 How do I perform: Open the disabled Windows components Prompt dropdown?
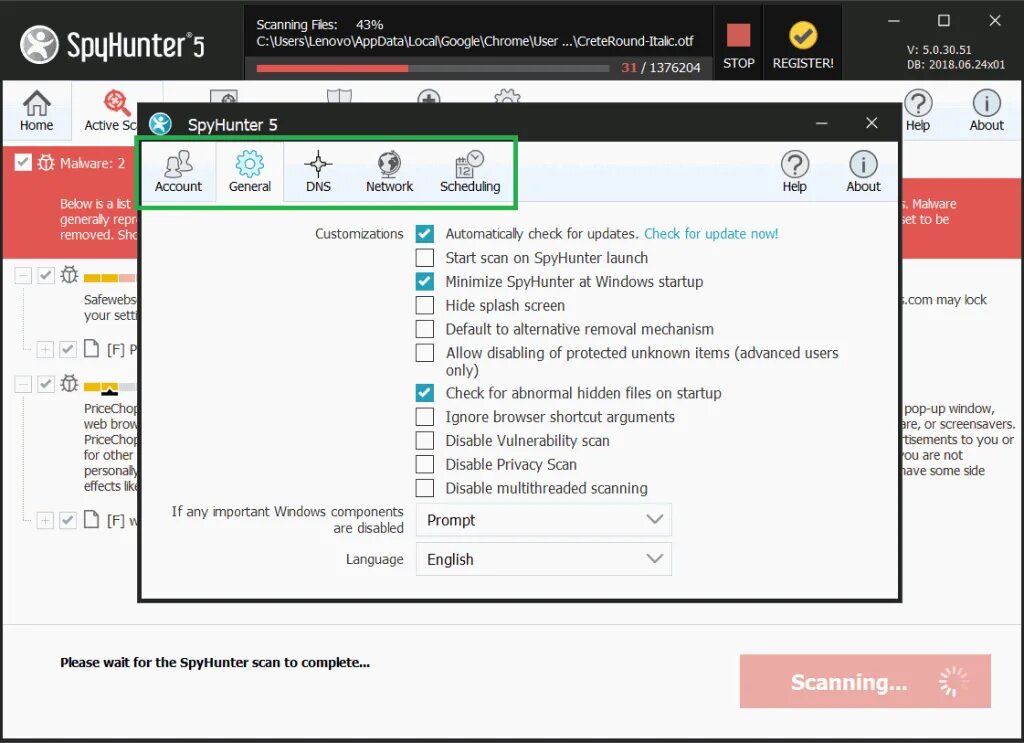pyautogui.click(x=543, y=520)
